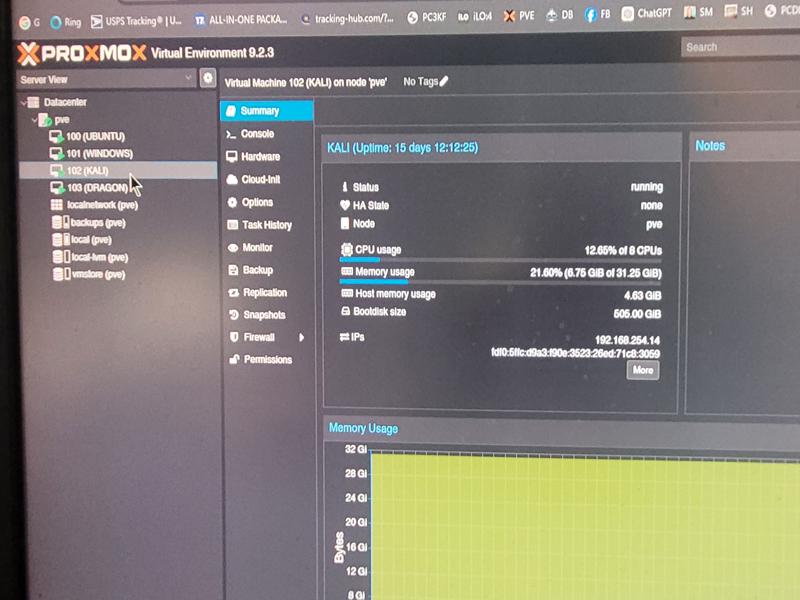Open the PVE bookmark
The width and height of the screenshot is (800, 600).
519,16
